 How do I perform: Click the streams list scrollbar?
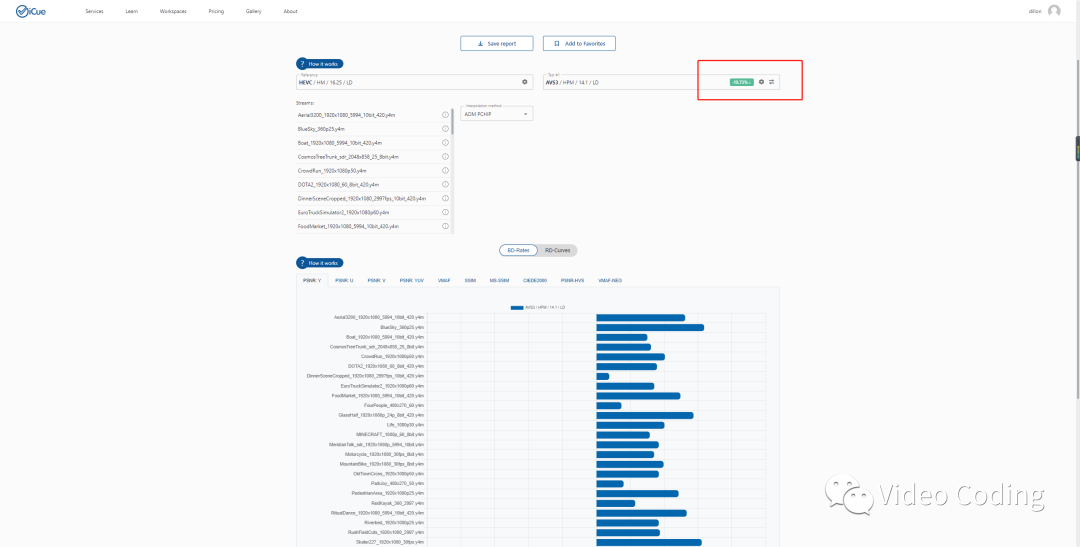(453, 122)
